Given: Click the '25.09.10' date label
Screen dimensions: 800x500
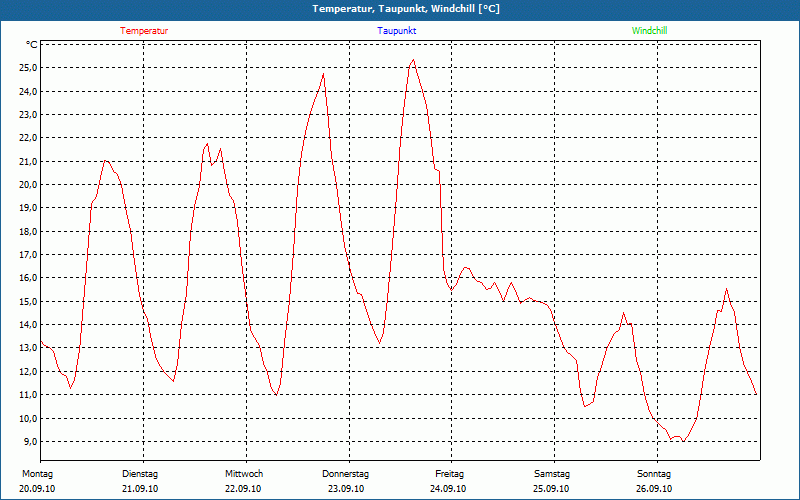Looking at the screenshot, I should click(x=551, y=489).
